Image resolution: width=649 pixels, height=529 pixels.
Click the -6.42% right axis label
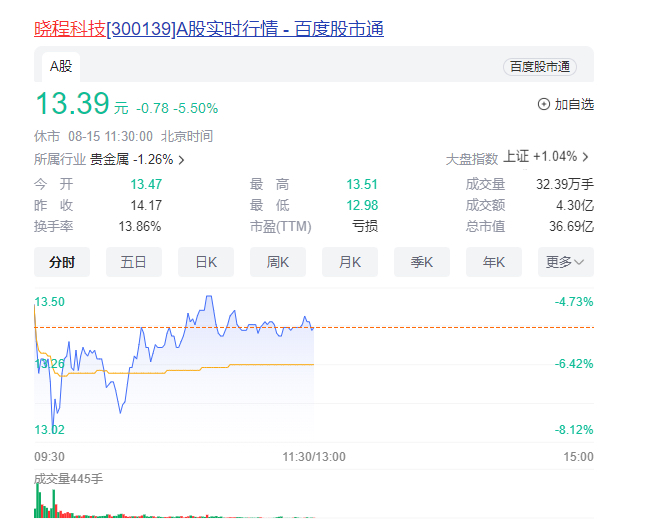(x=574, y=364)
